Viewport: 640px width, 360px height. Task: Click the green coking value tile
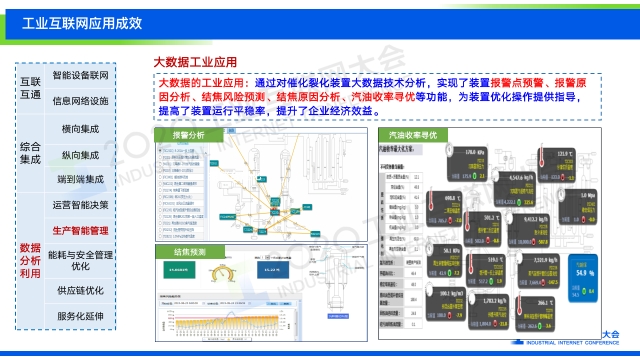click(179, 270)
